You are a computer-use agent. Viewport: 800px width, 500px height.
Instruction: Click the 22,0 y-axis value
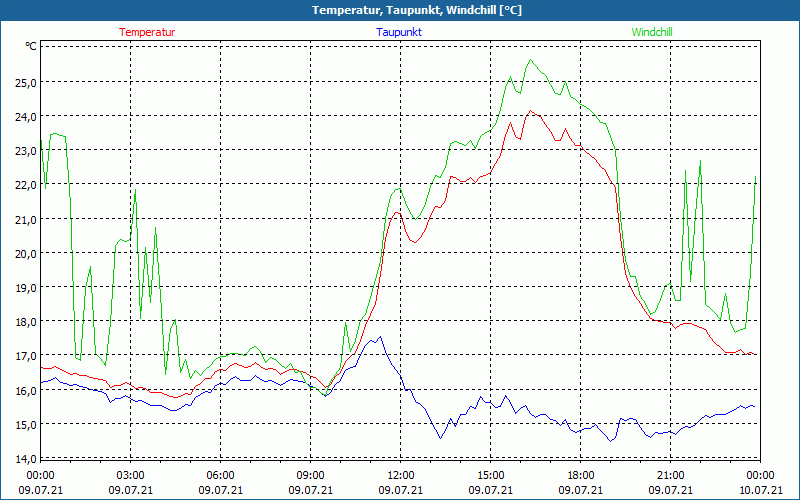pyautogui.click(x=26, y=185)
